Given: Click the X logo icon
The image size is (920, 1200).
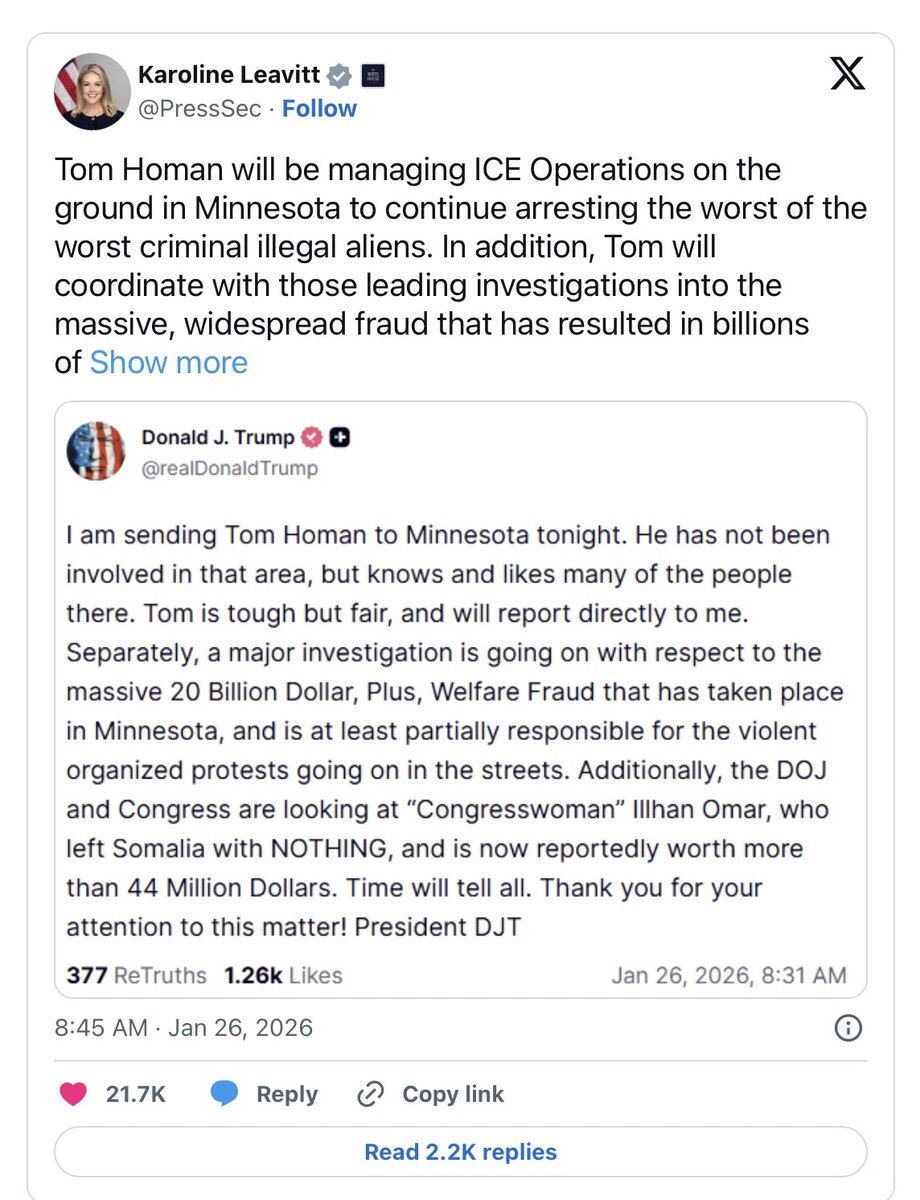Looking at the screenshot, I should pyautogui.click(x=847, y=77).
